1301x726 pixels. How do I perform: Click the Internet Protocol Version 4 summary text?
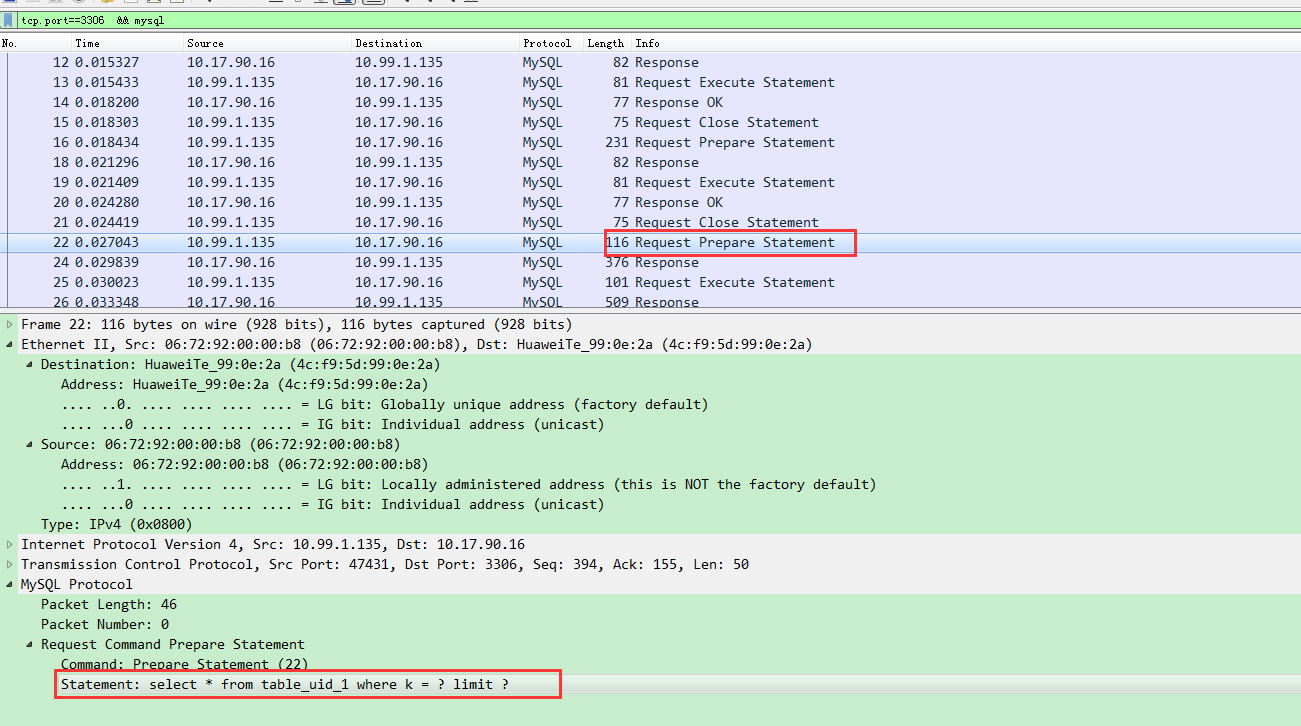tap(273, 544)
